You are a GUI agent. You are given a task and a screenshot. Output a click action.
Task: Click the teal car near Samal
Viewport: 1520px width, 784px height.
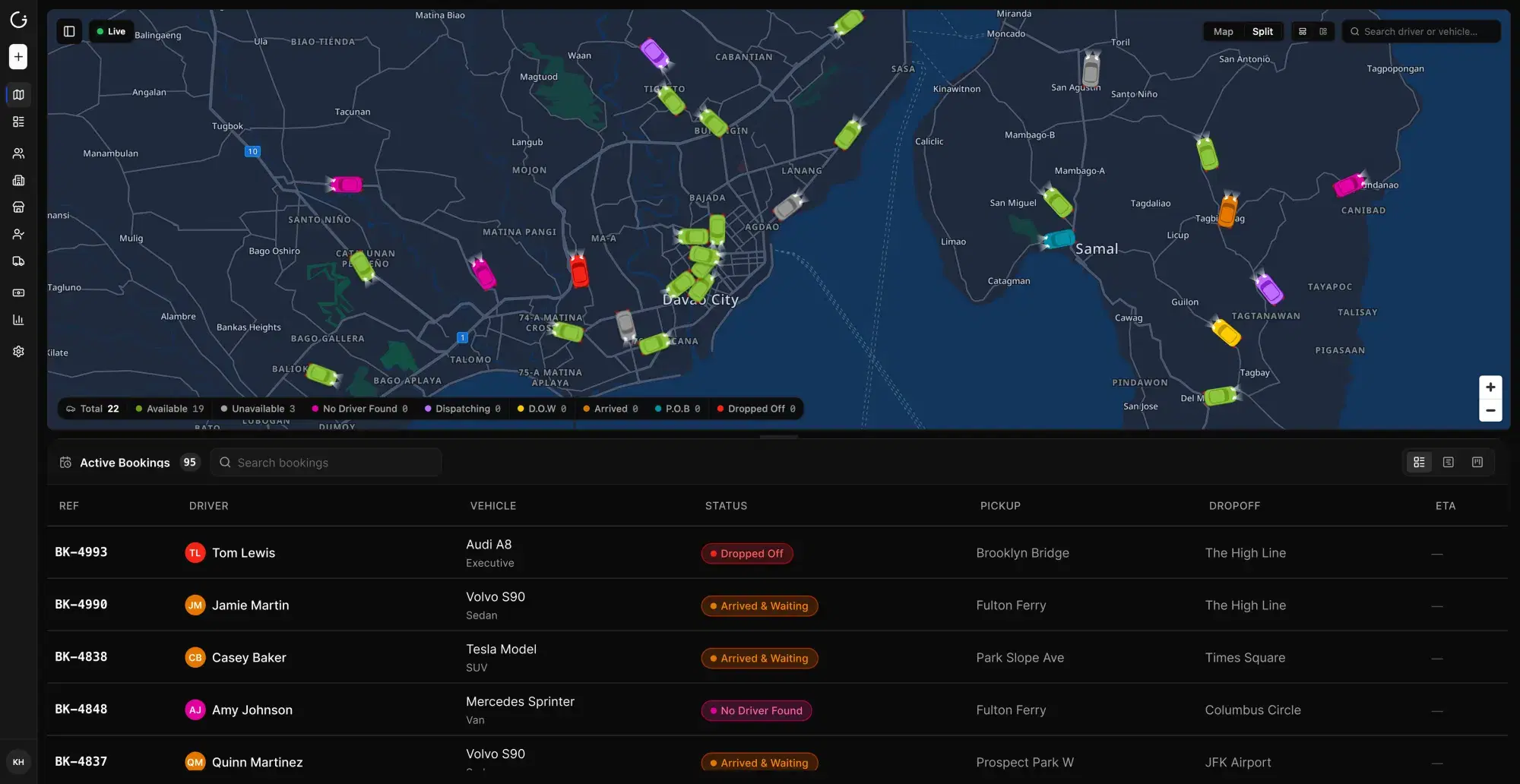pos(1058,240)
